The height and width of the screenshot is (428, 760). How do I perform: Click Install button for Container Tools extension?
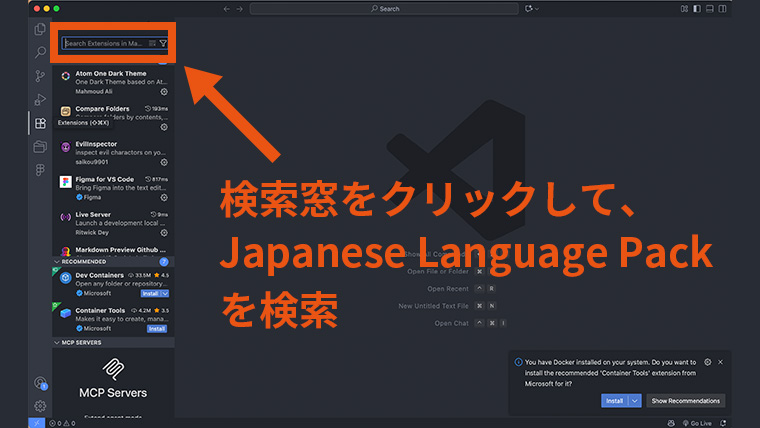(157, 328)
